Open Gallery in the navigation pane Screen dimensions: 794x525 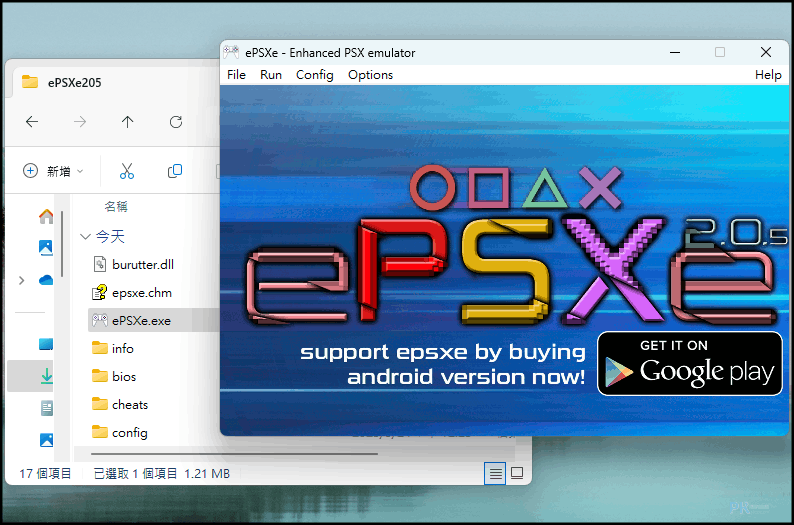46,248
